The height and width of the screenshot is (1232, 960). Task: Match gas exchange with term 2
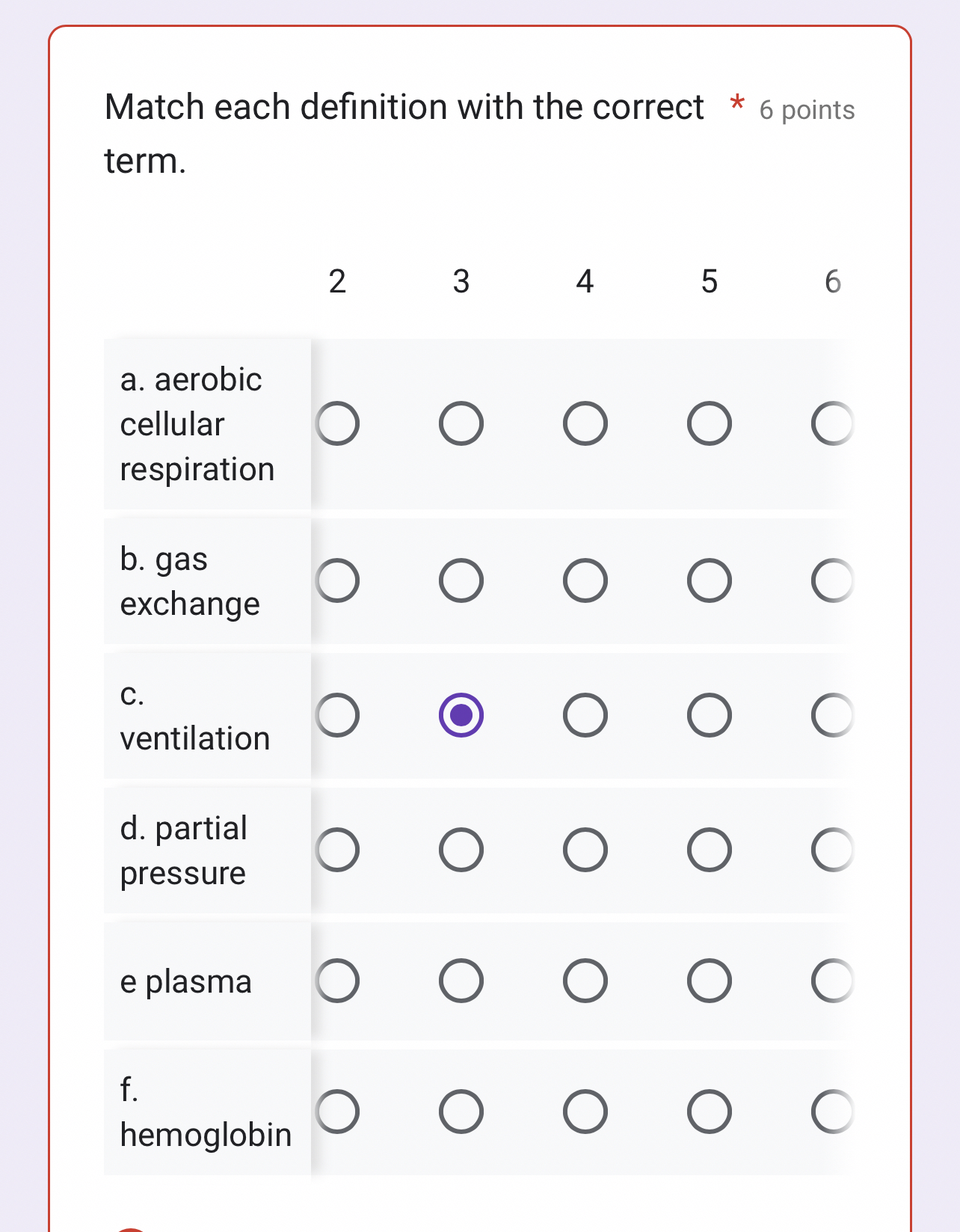337,580
